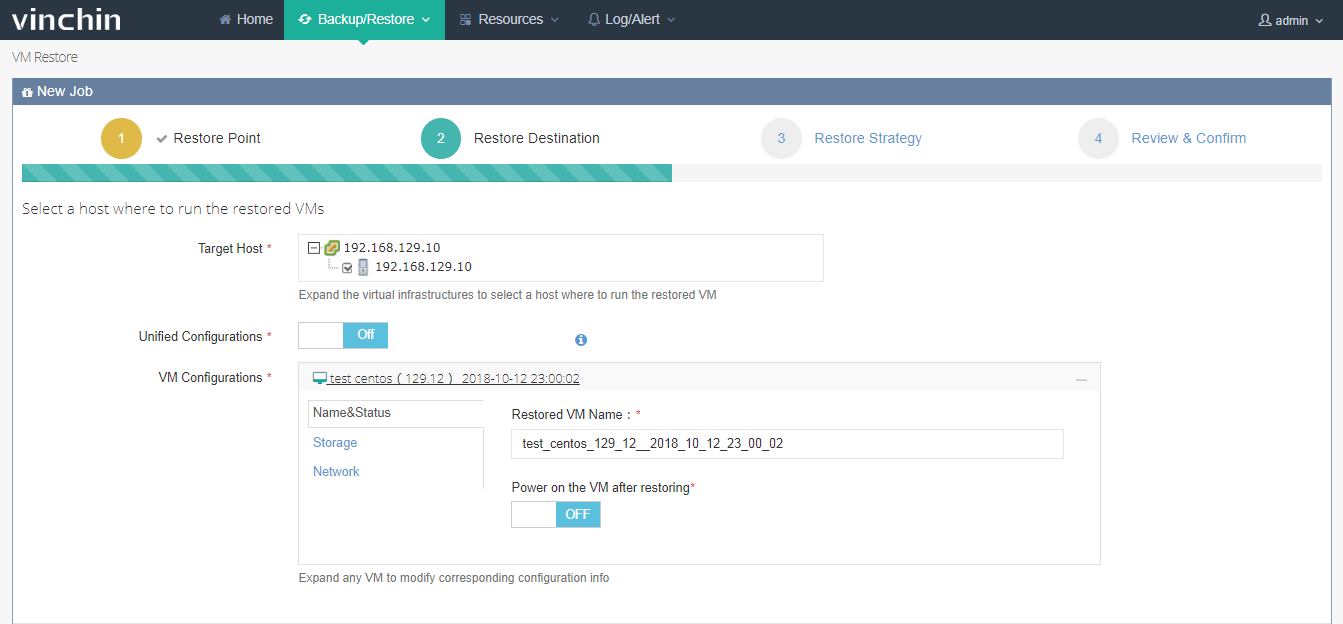Image resolution: width=1343 pixels, height=624 pixels.
Task: Open the Resources menu
Action: [x=508, y=18]
